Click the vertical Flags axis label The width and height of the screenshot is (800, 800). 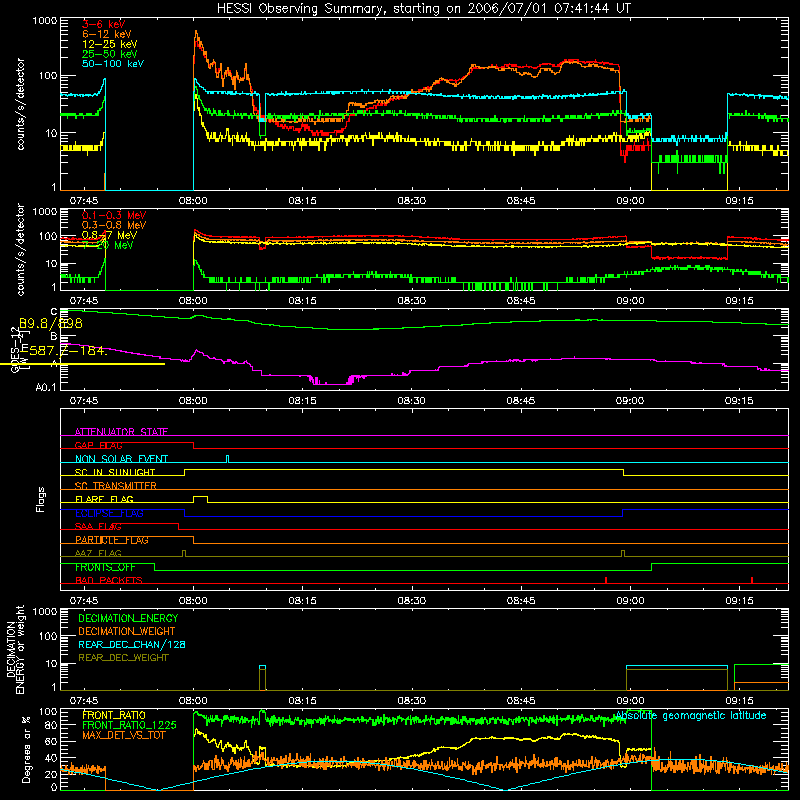tap(40, 499)
